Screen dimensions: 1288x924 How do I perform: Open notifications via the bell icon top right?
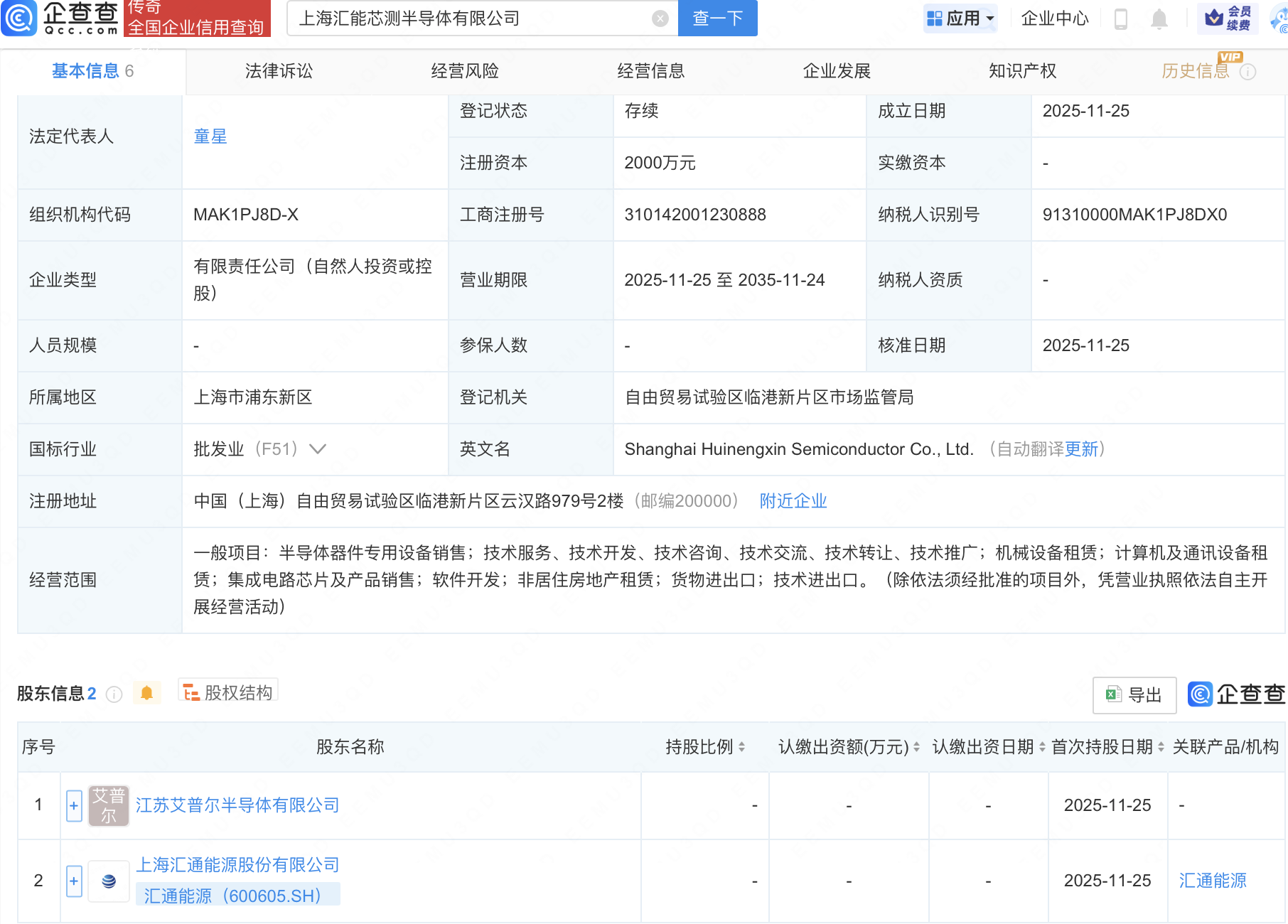pyautogui.click(x=1159, y=19)
